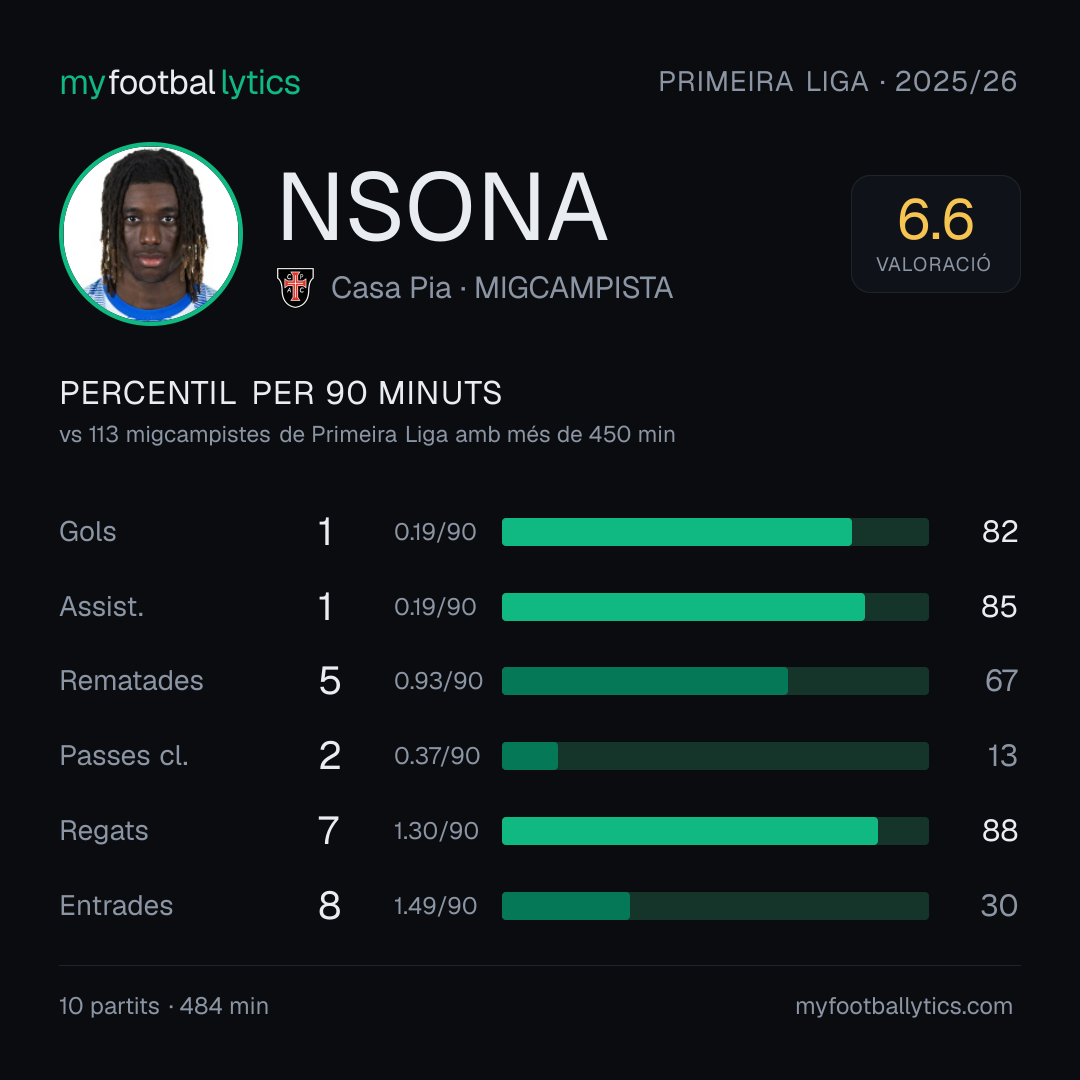Click the 6.6 Valoració rating badge

click(x=935, y=234)
